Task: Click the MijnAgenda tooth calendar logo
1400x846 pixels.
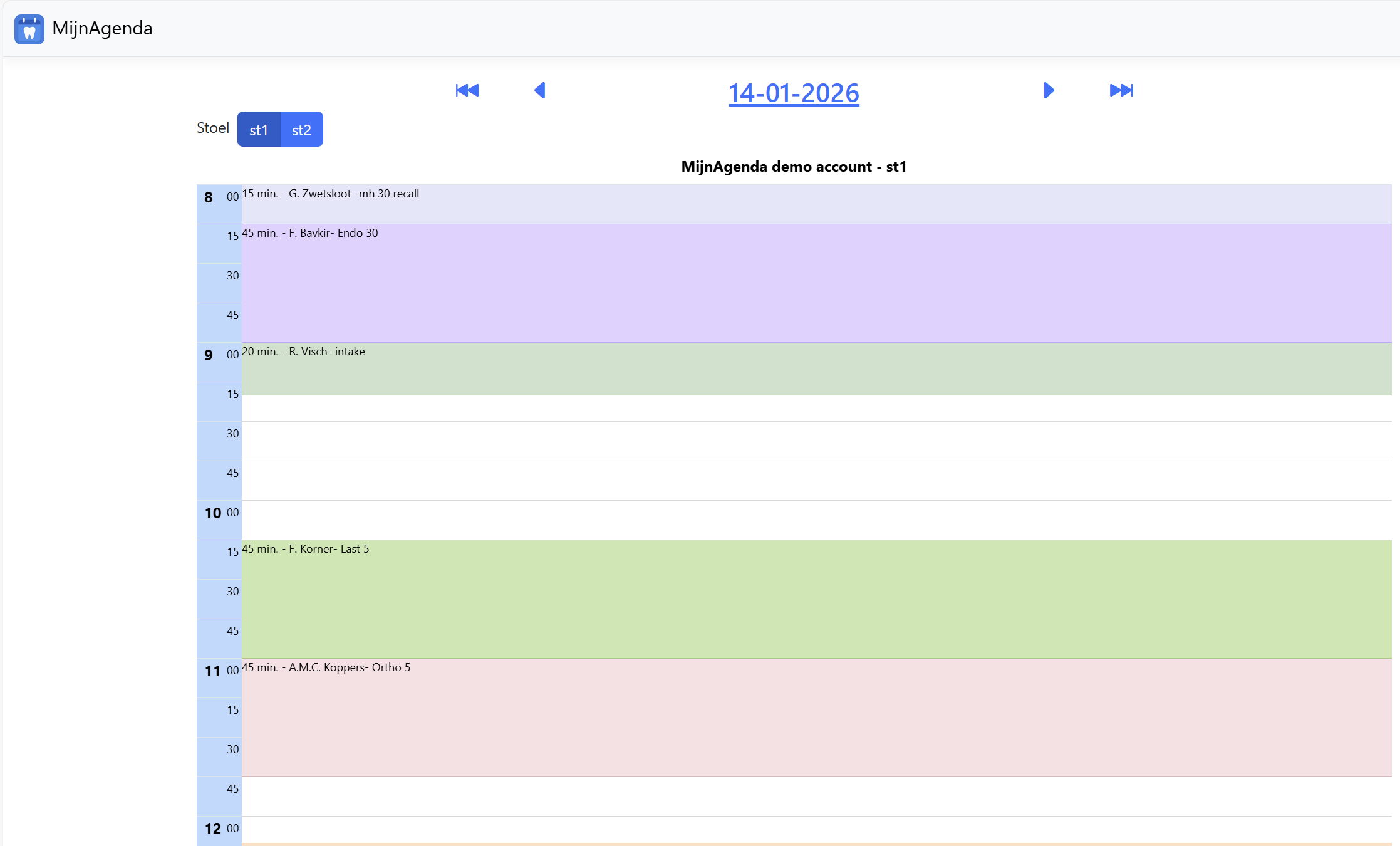Action: point(29,29)
